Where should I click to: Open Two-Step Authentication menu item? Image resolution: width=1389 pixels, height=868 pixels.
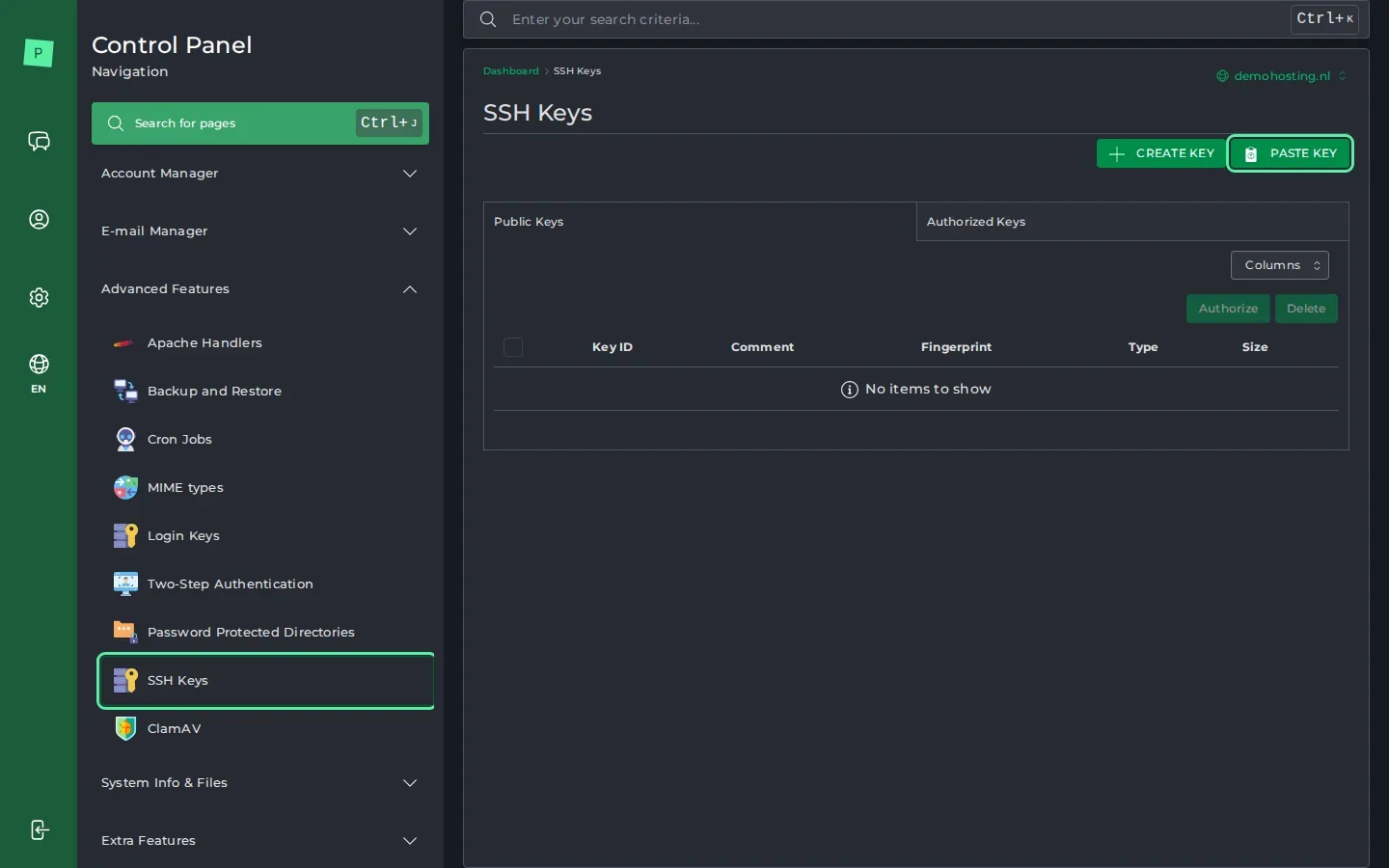[265, 584]
